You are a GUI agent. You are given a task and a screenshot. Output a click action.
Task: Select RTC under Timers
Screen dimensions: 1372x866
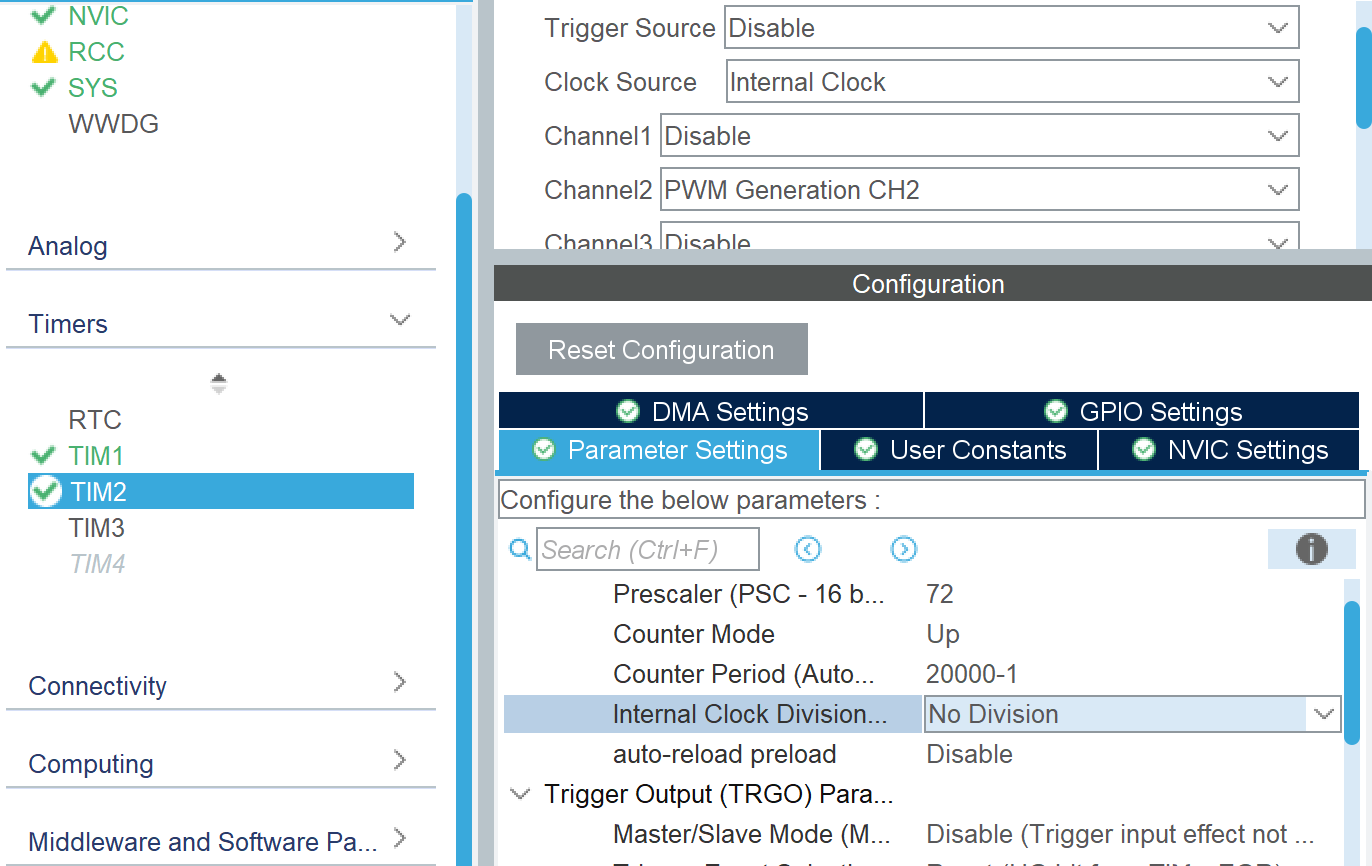pyautogui.click(x=95, y=419)
